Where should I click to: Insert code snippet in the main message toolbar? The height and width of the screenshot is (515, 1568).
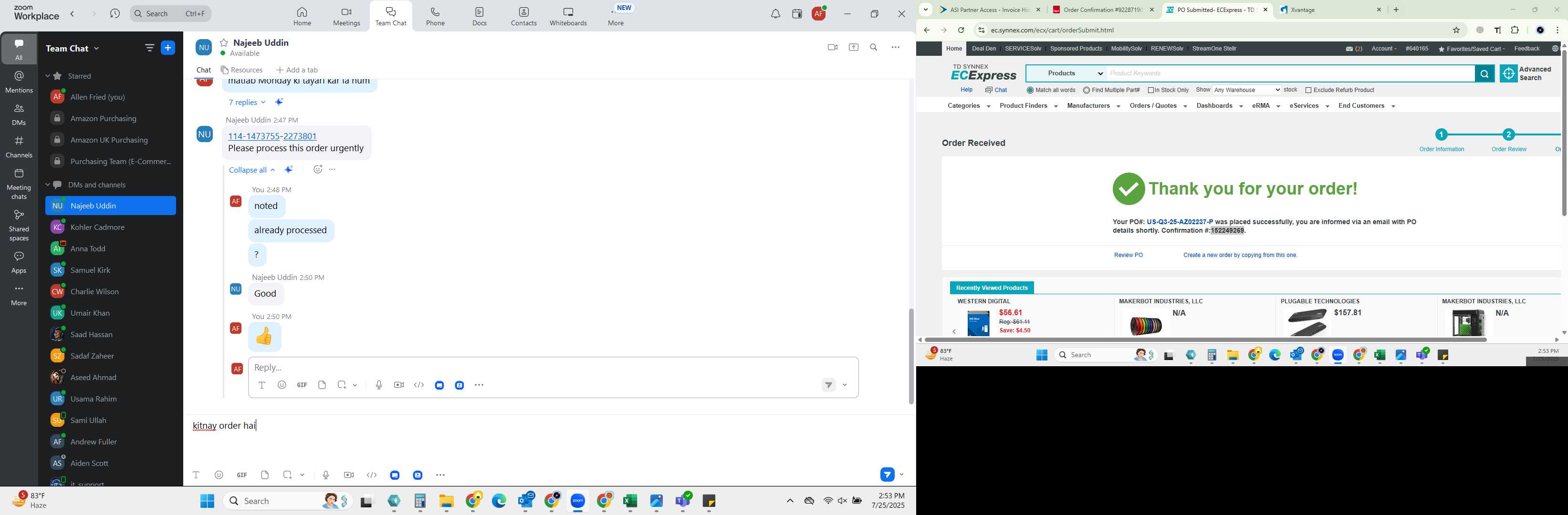(x=372, y=475)
